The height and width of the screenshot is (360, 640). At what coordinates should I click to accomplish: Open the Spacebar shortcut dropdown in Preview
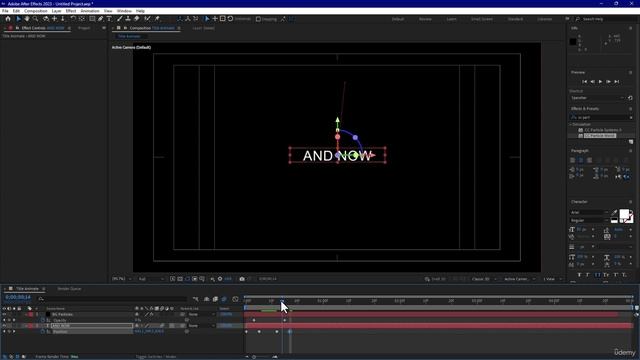598,98
